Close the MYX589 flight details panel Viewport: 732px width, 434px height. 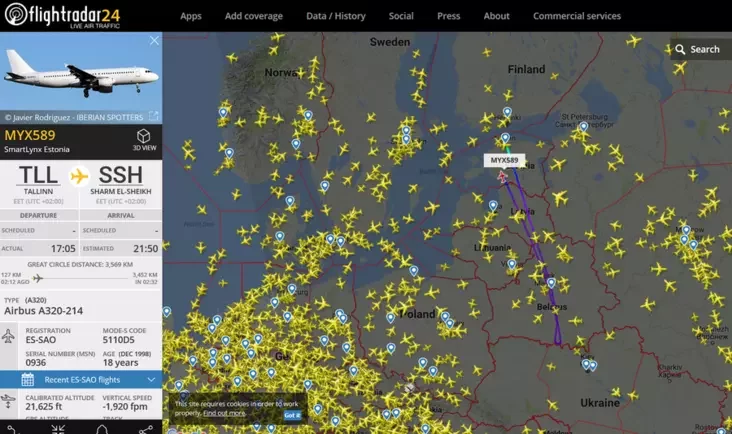(x=154, y=41)
